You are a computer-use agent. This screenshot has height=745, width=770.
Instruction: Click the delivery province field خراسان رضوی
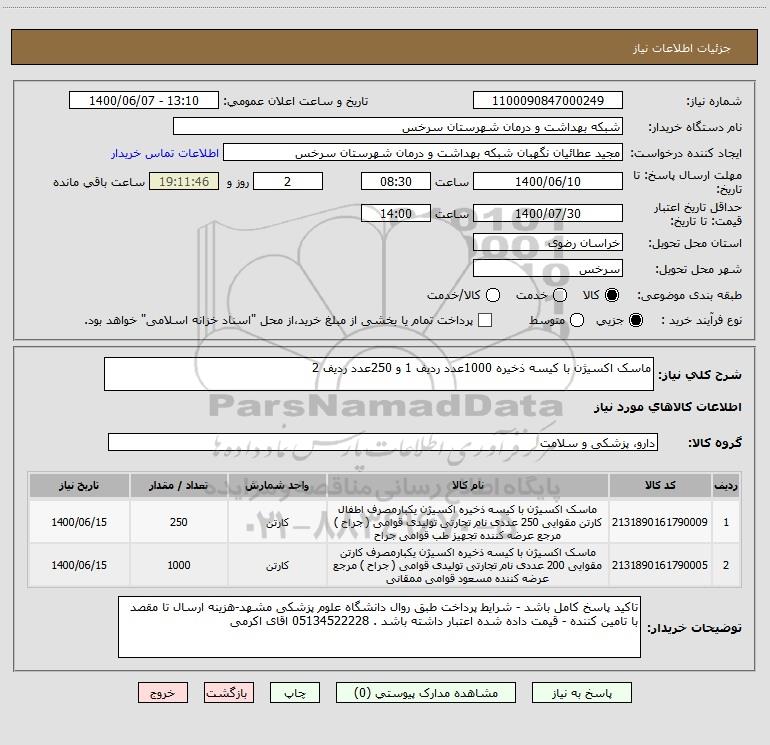click(548, 242)
